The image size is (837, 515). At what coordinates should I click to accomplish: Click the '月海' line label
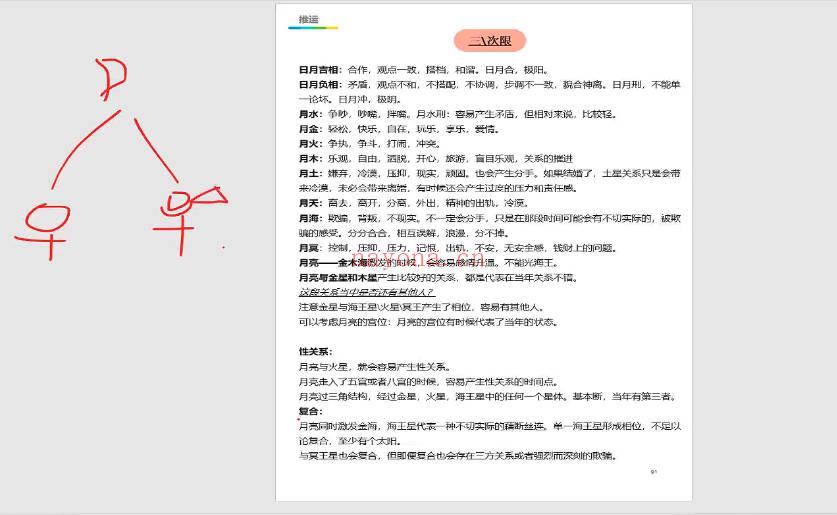(309, 218)
